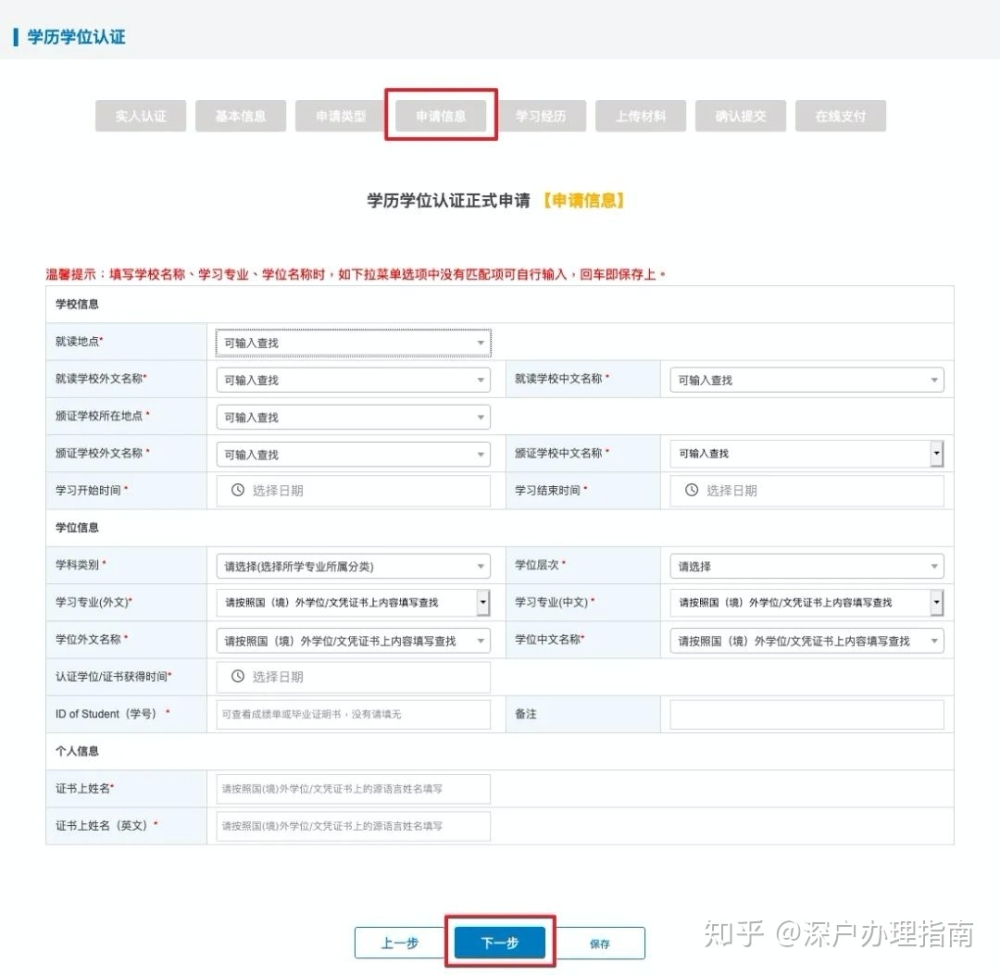
Task: Click the 个人信息 section heading
Action: click(x=77, y=751)
